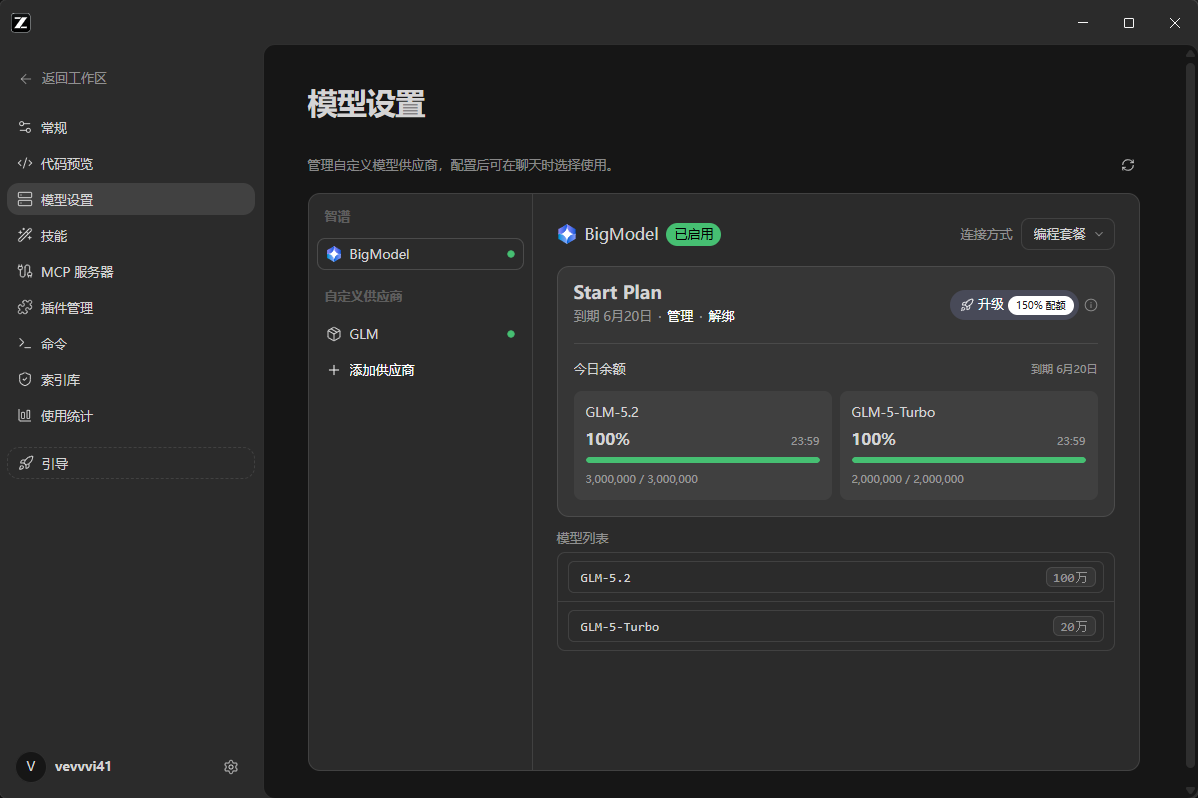Click the GLM-5.2 quota progress bar

click(702, 460)
